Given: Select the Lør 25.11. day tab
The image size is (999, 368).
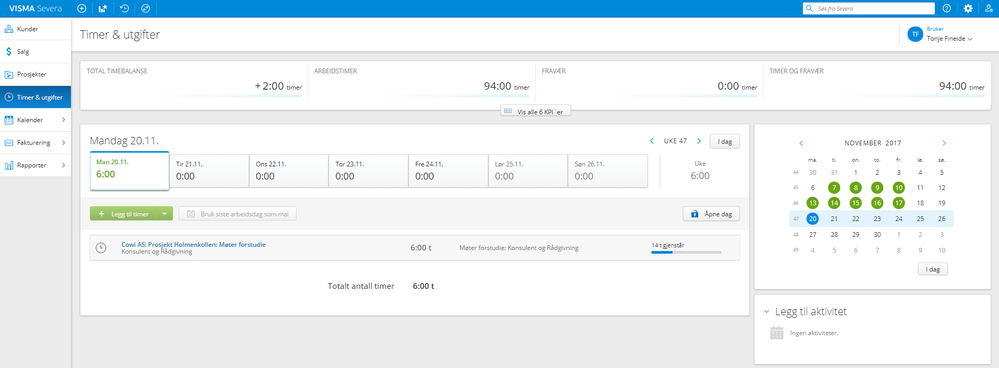Looking at the screenshot, I should (528, 171).
